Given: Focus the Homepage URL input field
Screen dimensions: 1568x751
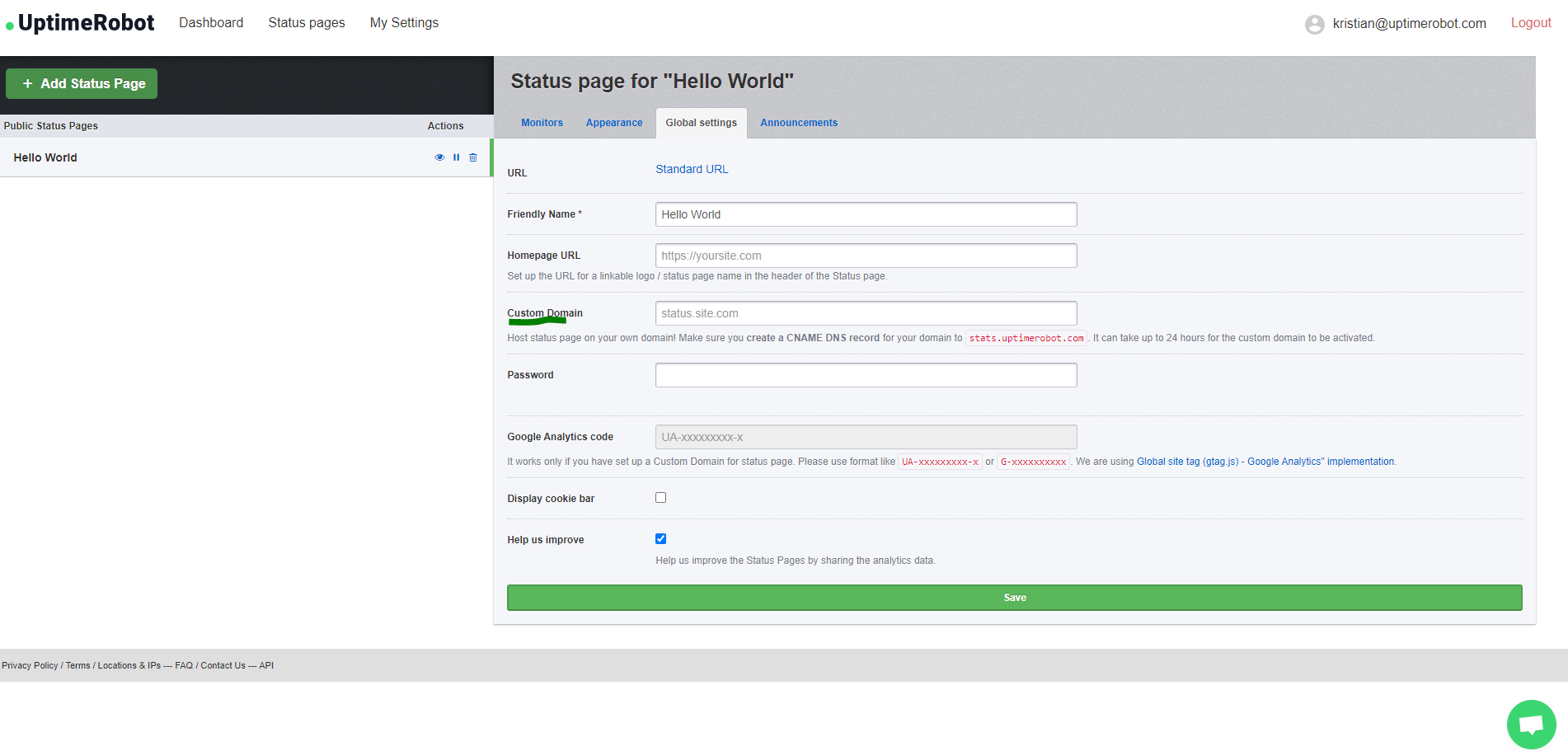Looking at the screenshot, I should pyautogui.click(x=866, y=256).
